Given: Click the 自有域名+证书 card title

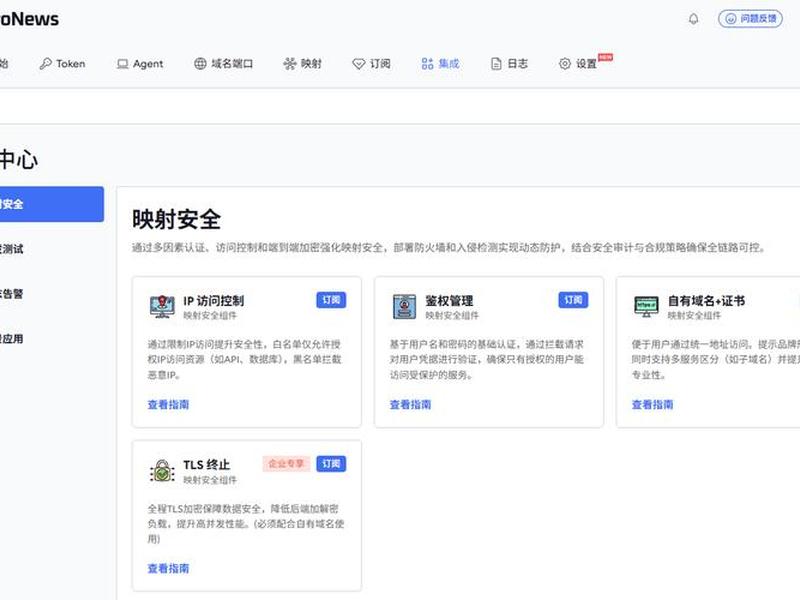Looking at the screenshot, I should pyautogui.click(x=707, y=301).
